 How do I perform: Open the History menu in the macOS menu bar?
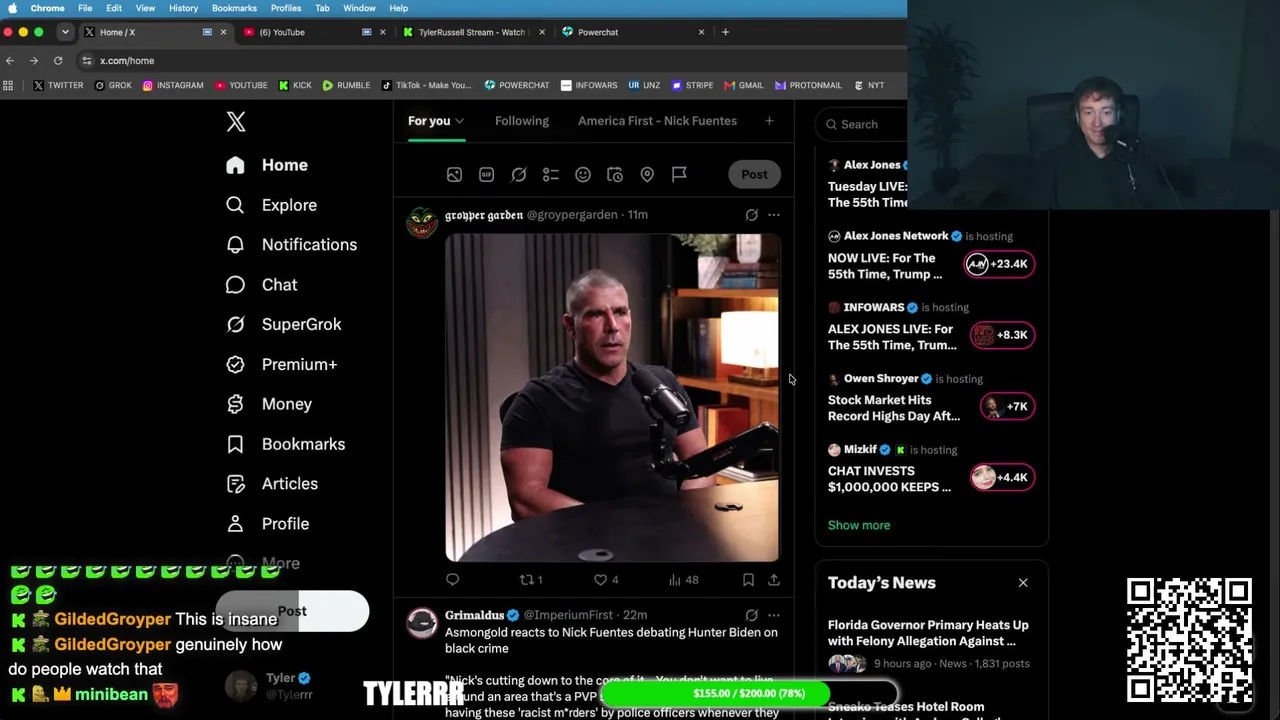click(x=183, y=8)
